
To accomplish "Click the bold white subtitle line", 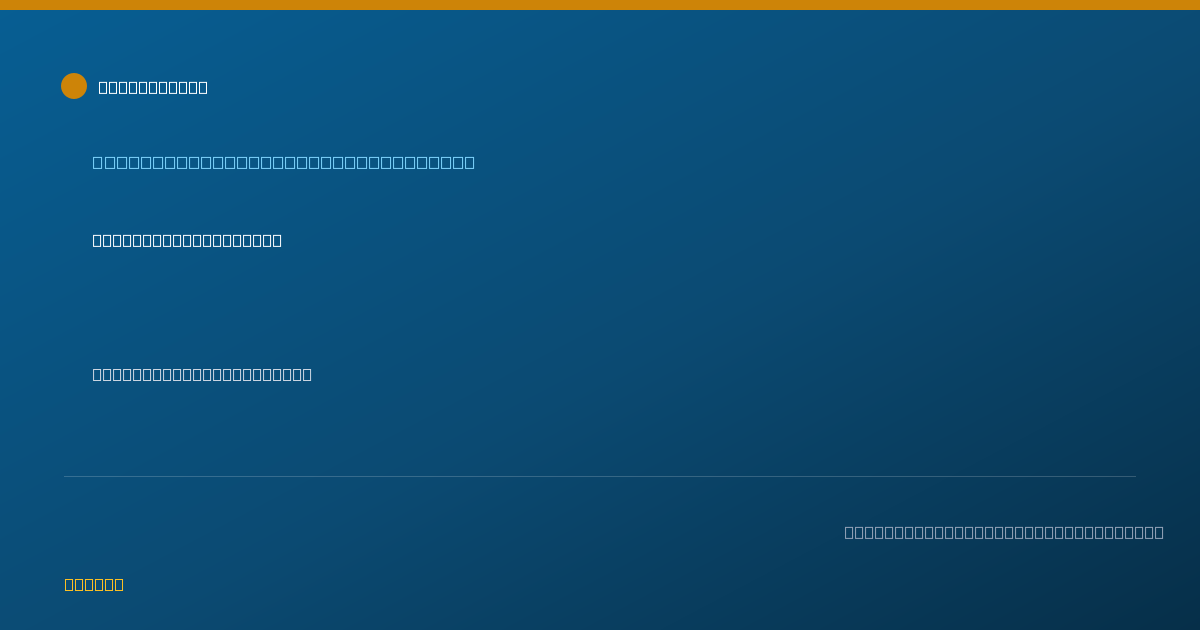I will 187,240.
